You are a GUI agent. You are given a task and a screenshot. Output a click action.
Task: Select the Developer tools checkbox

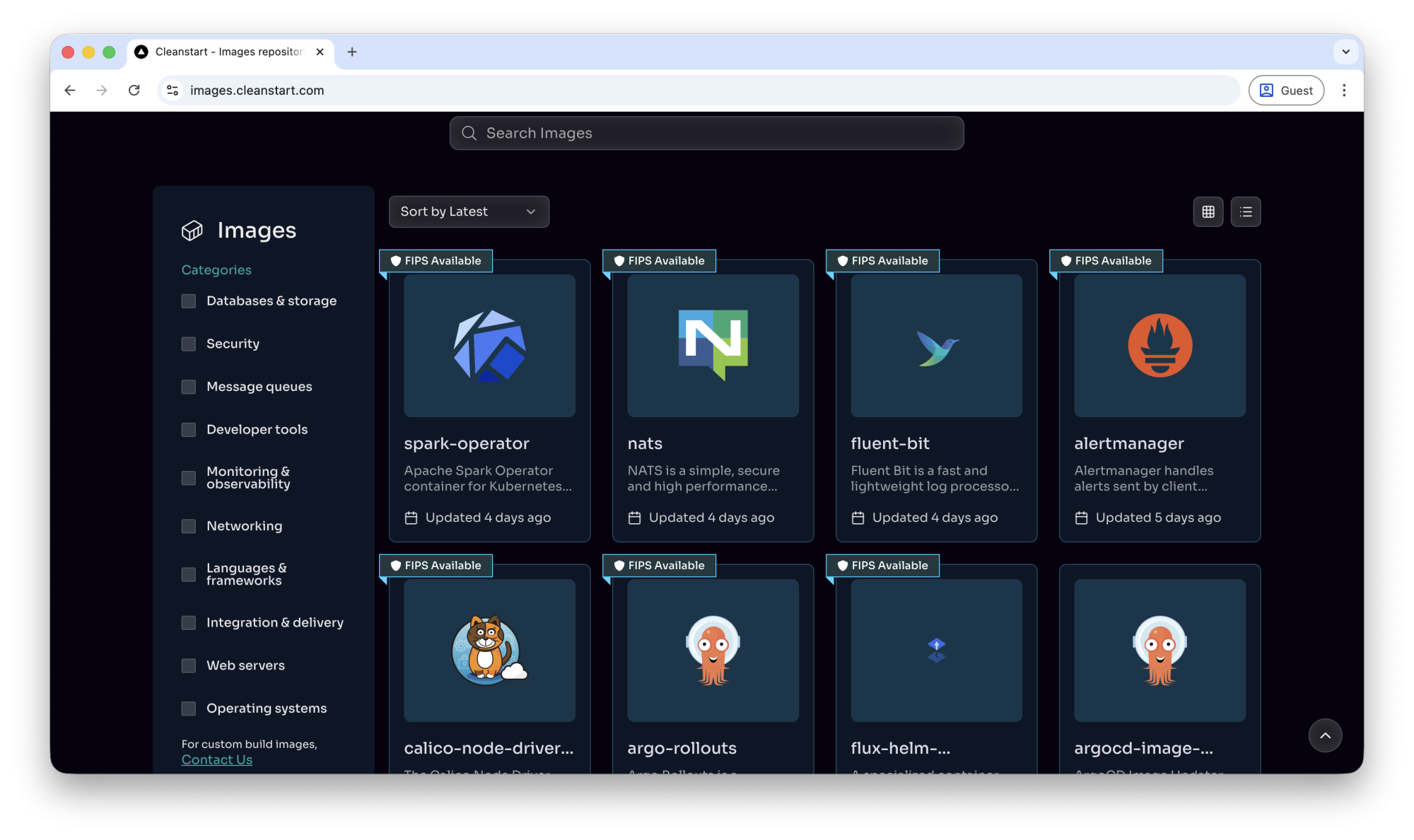click(x=189, y=430)
